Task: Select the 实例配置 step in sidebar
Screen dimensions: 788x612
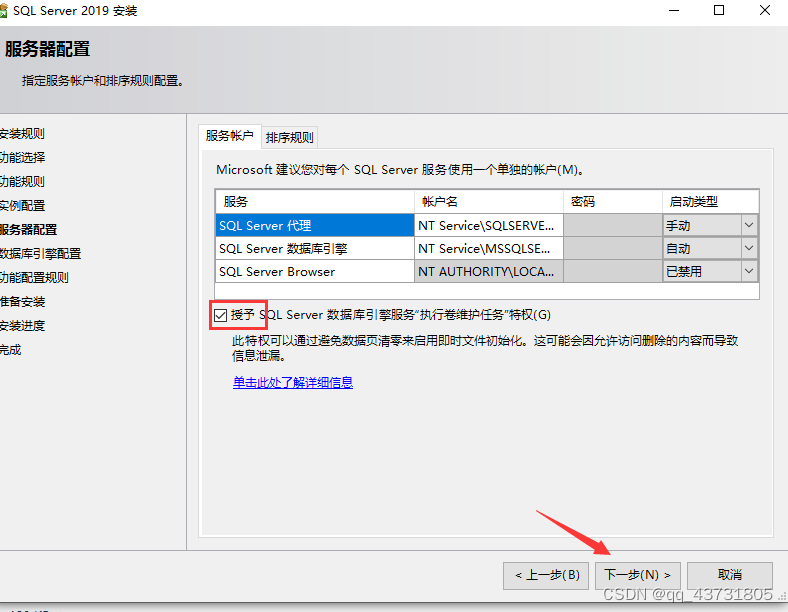Action: (22, 206)
